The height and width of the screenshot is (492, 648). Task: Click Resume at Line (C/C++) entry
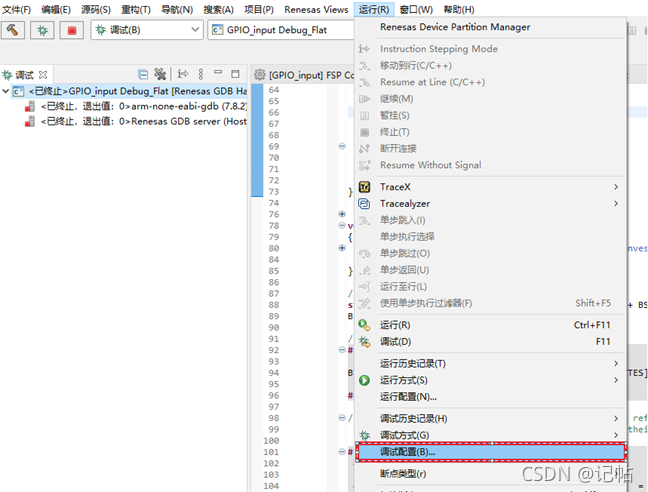[491, 82]
